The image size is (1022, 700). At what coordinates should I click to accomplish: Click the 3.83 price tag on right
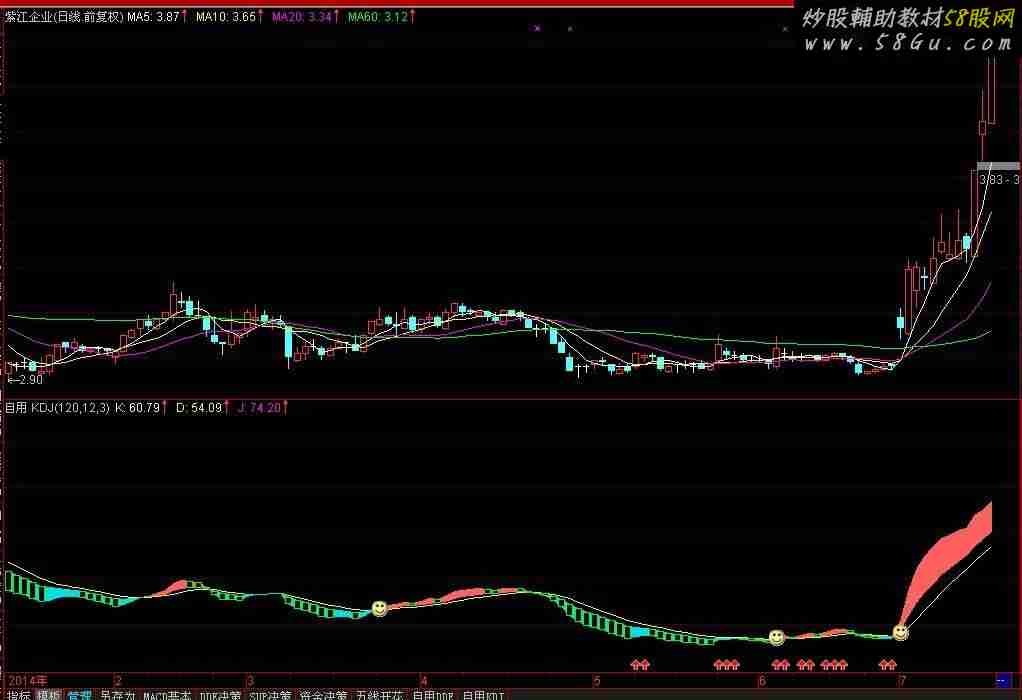click(x=999, y=179)
